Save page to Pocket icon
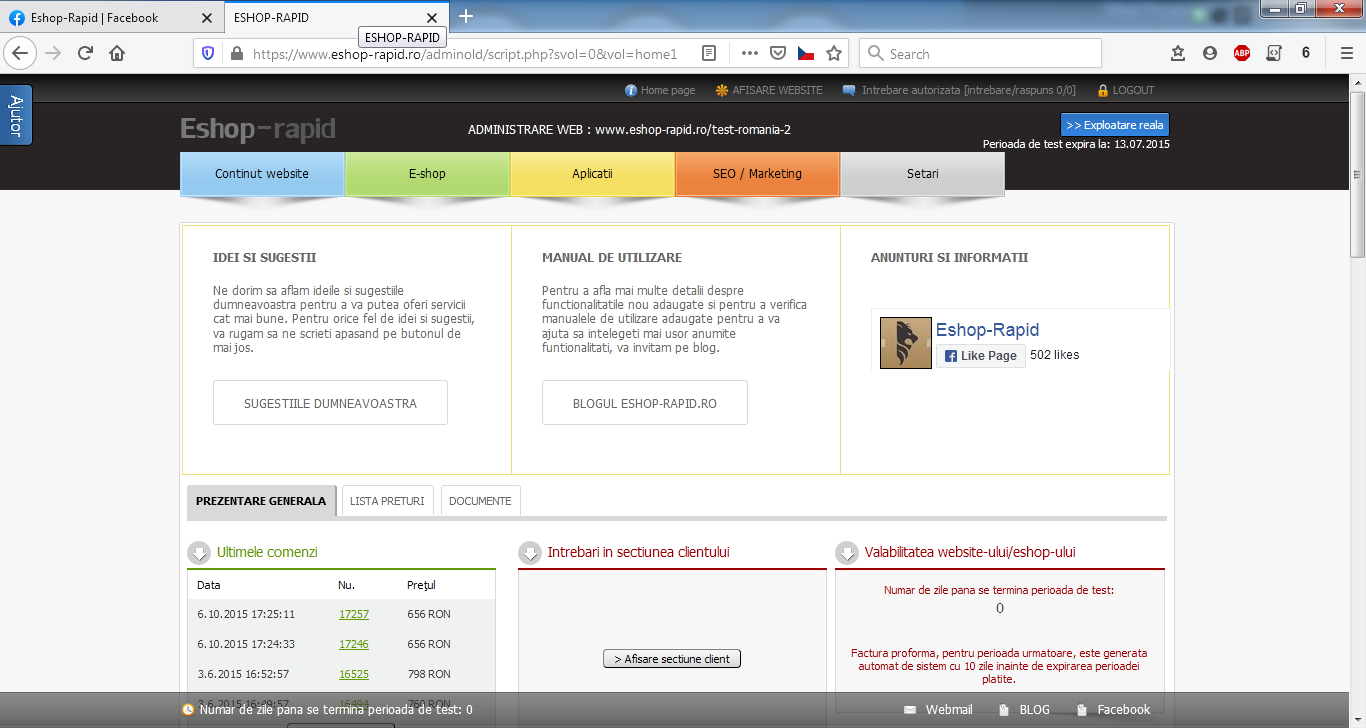Image resolution: width=1366 pixels, height=728 pixels. point(777,54)
